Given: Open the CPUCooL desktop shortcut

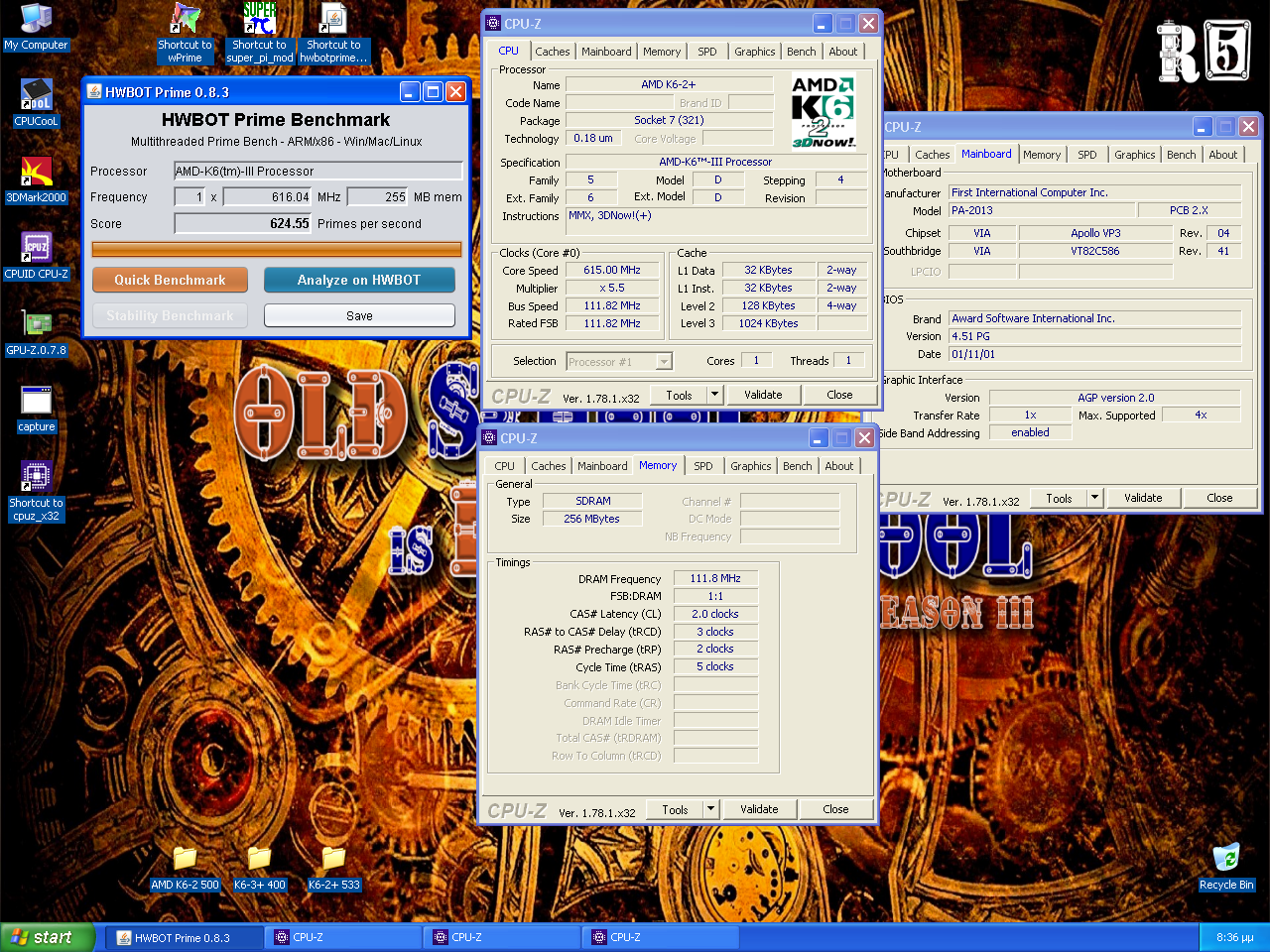Looking at the screenshot, I should 36,96.
